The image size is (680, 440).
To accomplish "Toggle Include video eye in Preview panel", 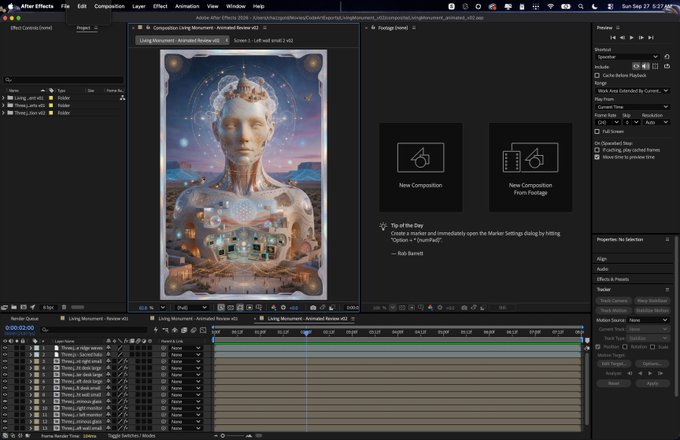I will tap(636, 66).
